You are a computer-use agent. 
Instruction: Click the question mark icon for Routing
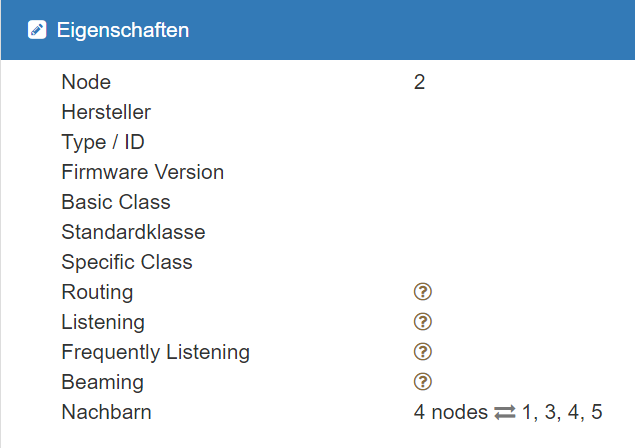[423, 292]
